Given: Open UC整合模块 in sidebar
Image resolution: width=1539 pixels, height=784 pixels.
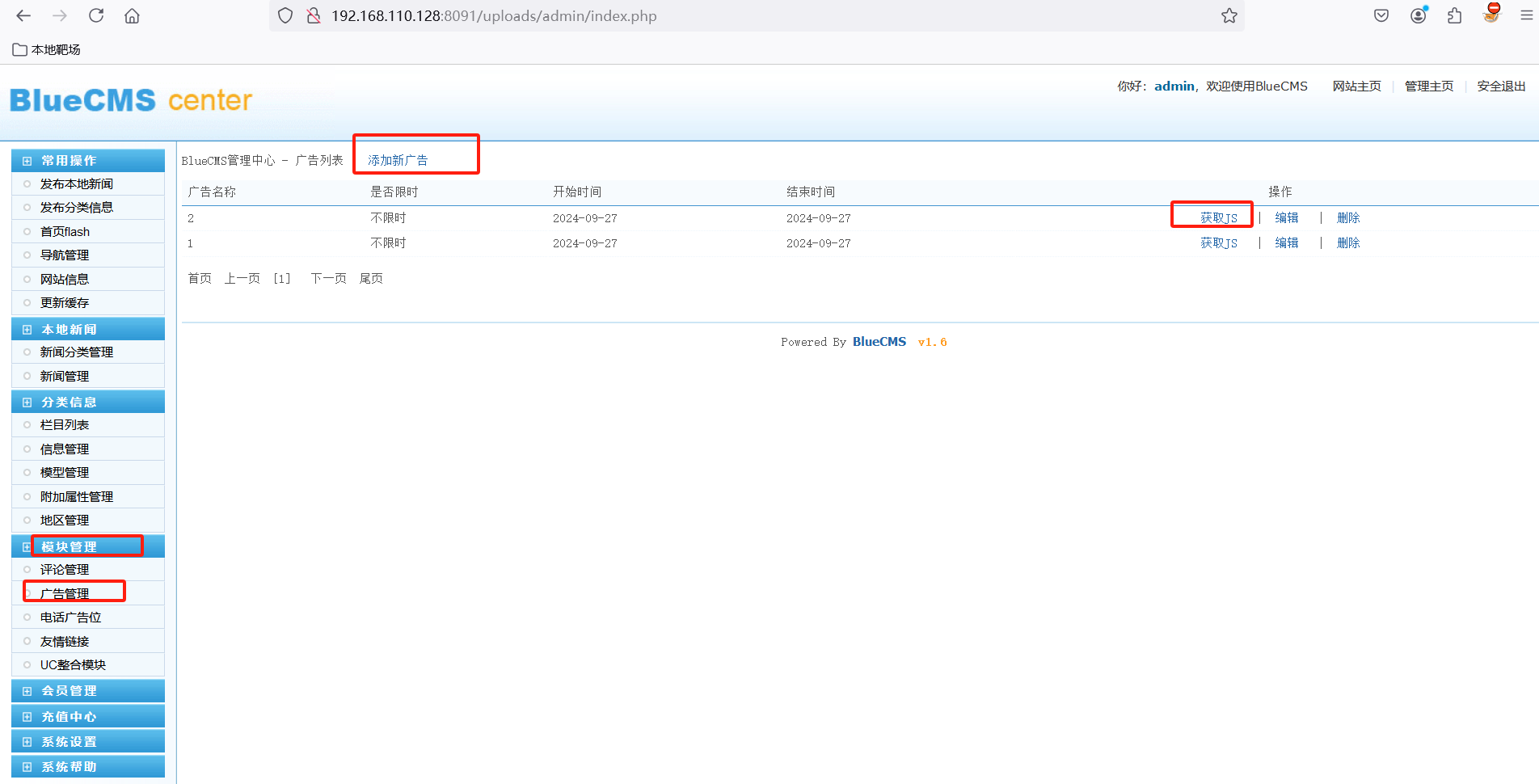Looking at the screenshot, I should (73, 665).
